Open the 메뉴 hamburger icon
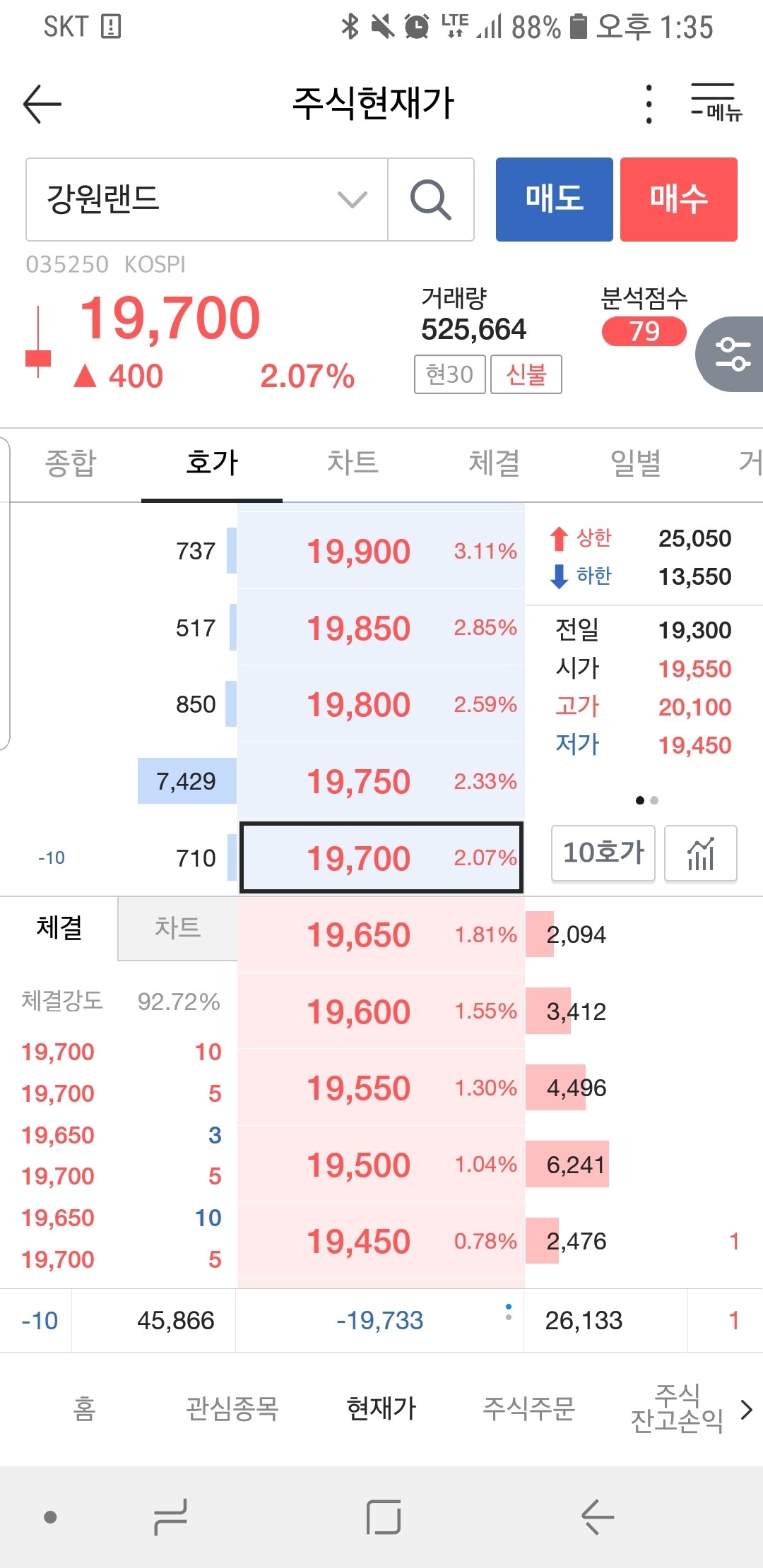 714,103
